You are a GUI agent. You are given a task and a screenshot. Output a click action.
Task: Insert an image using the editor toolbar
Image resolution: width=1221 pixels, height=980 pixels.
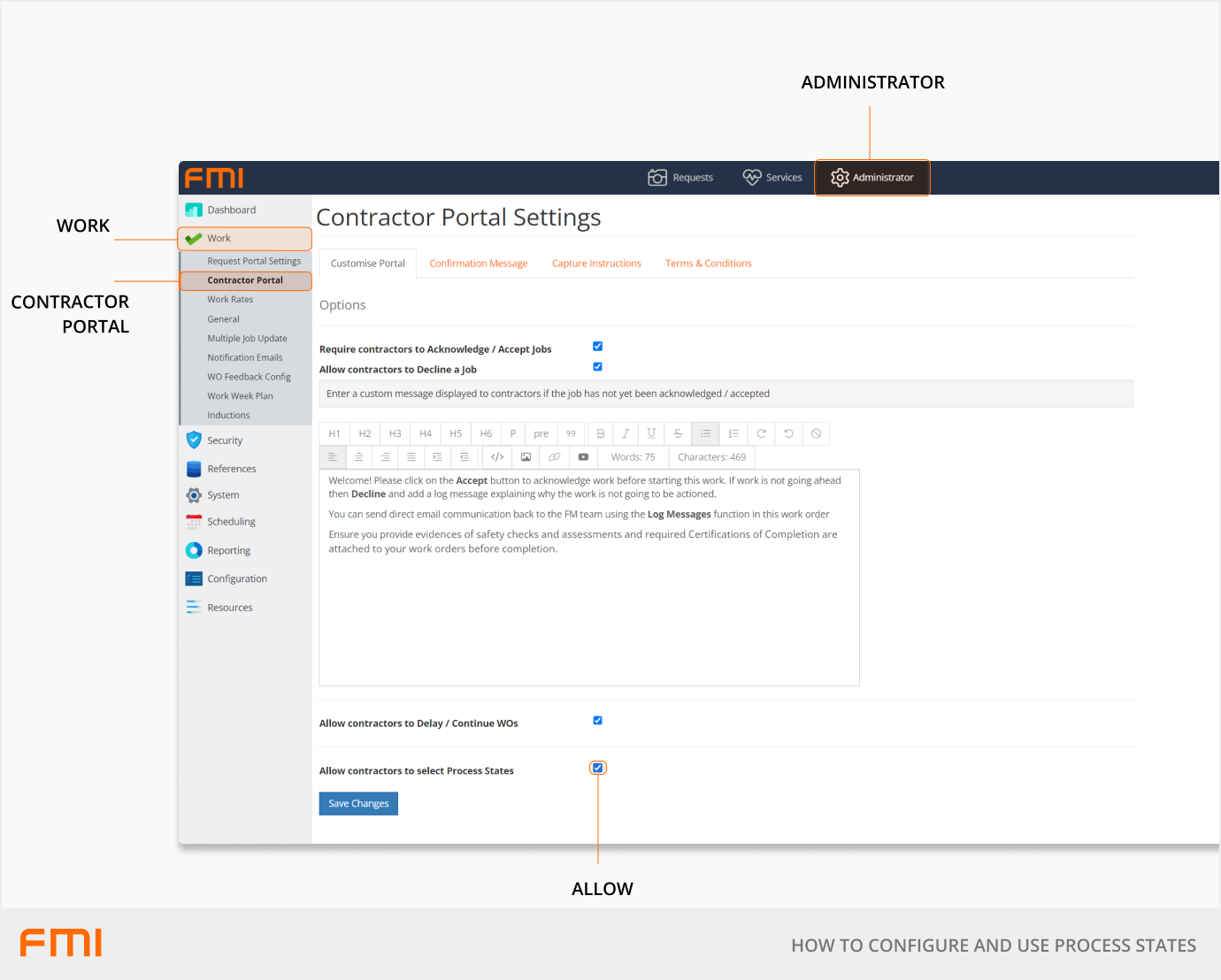[x=526, y=457]
